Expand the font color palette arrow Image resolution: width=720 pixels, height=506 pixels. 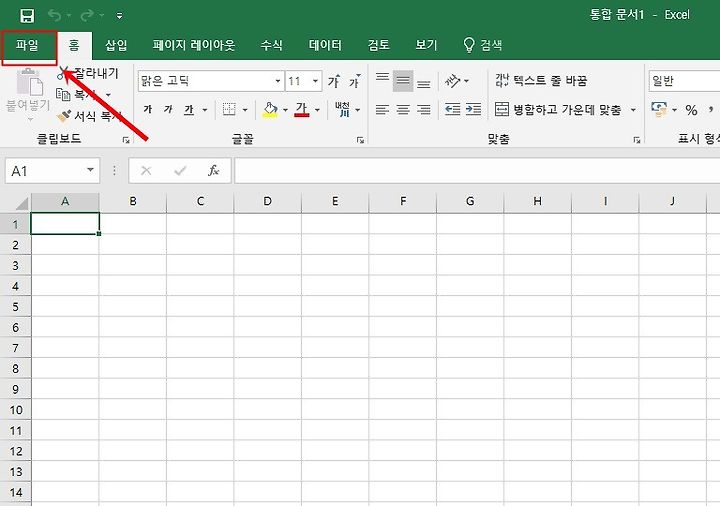coord(317,110)
